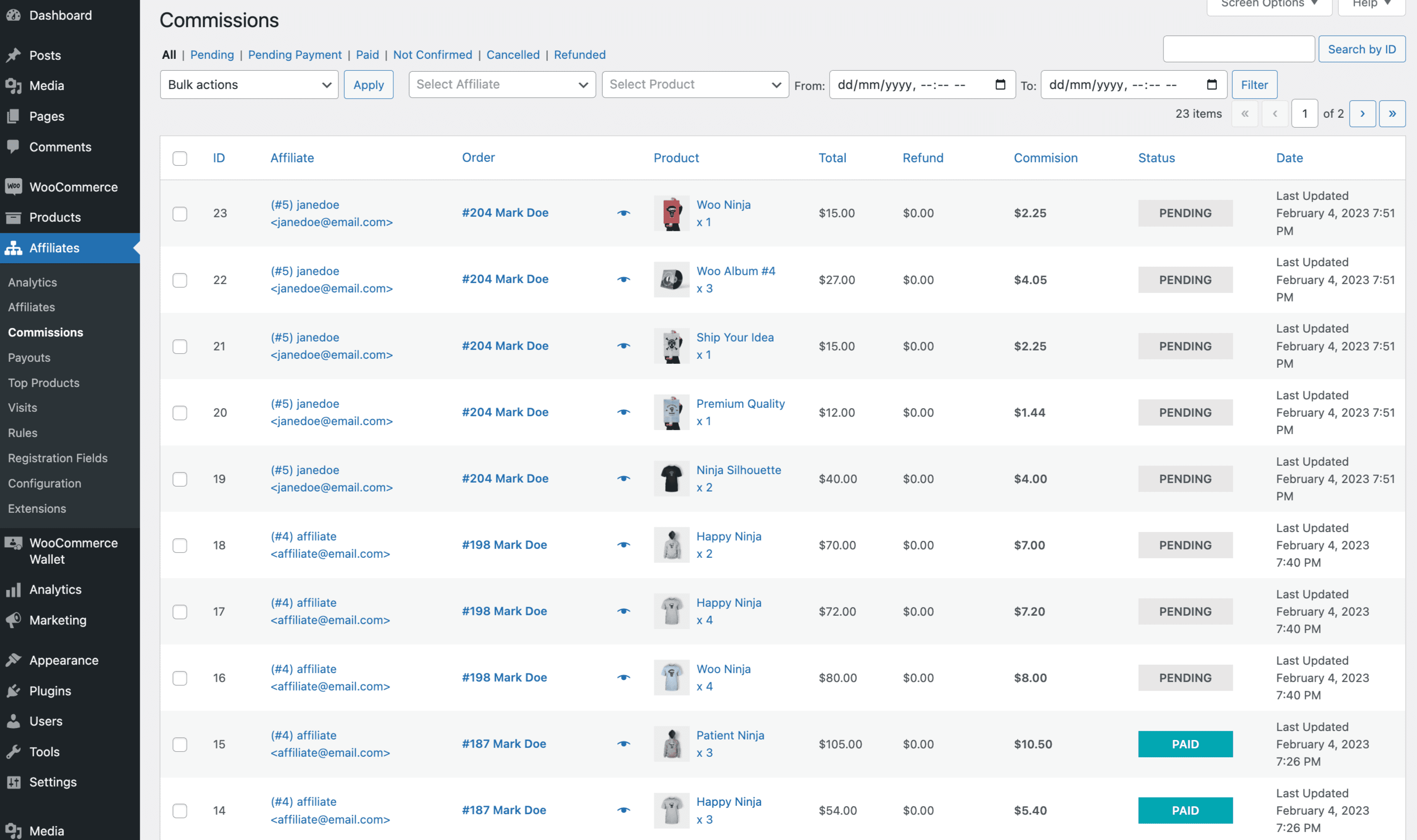
Task: Open the Bulk actions dropdown
Action: click(x=249, y=85)
